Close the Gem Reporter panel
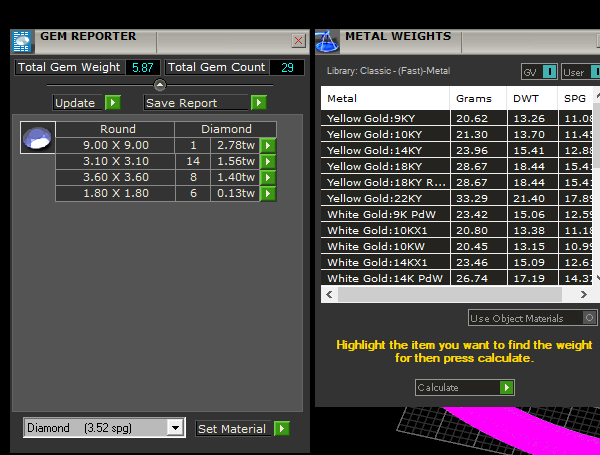This screenshot has height=455, width=600. 298,40
